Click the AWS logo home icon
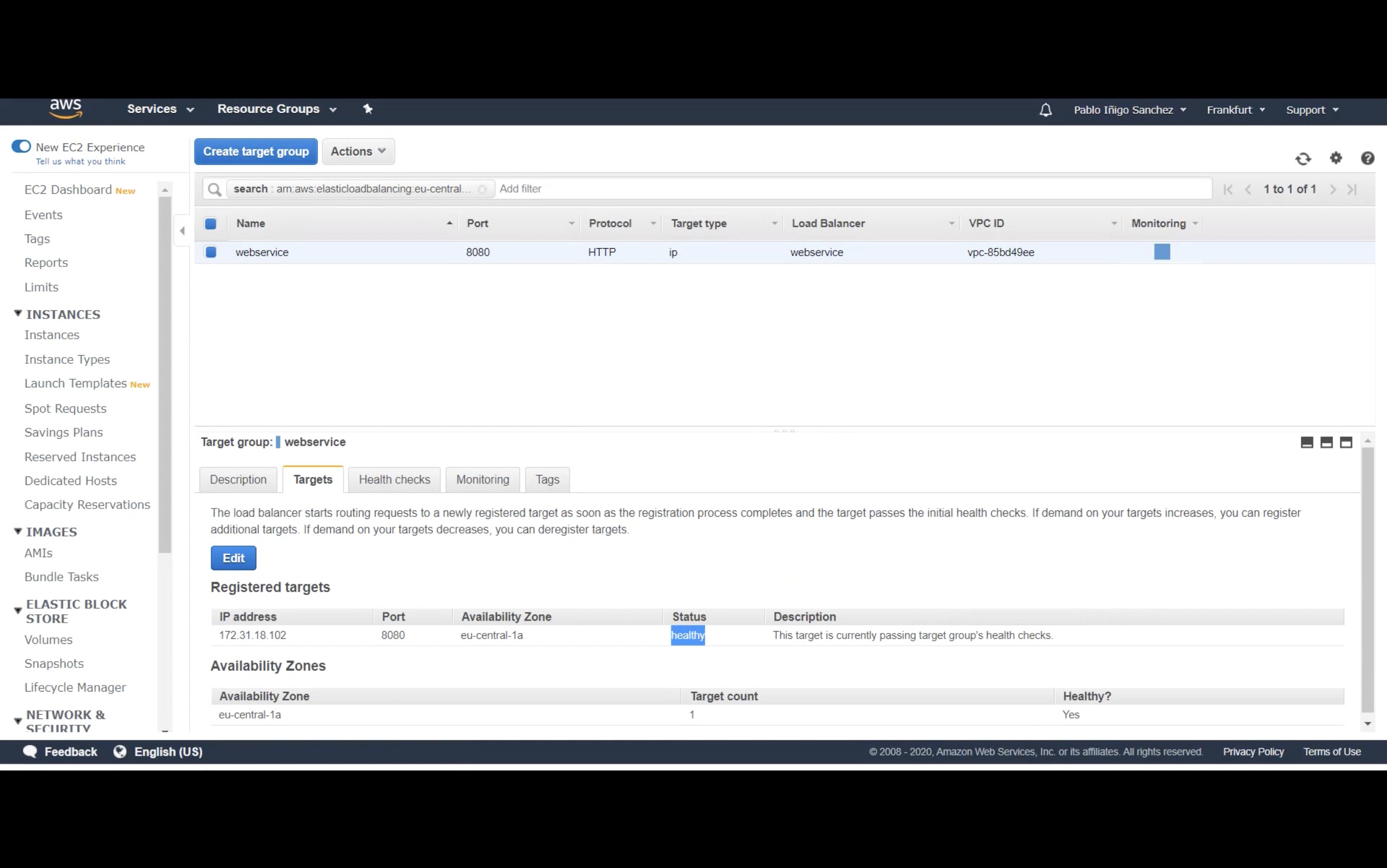Screen dimensions: 1387x868 (66, 108)
